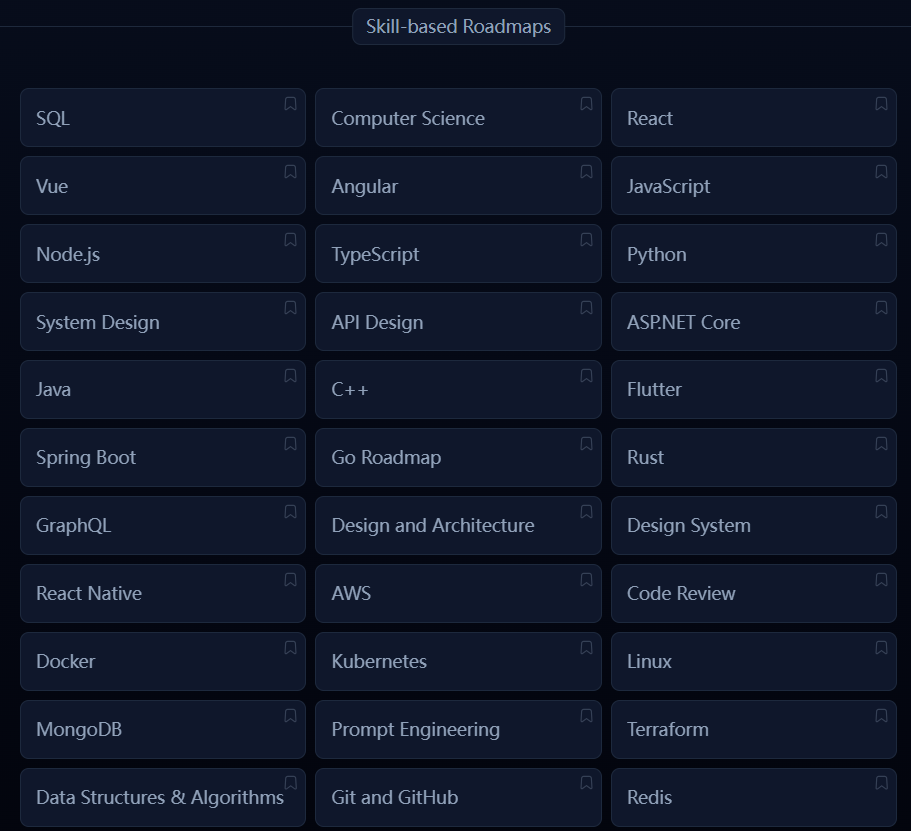Go to the Angular roadmap
Image resolution: width=911 pixels, height=831 pixels.
tap(458, 185)
